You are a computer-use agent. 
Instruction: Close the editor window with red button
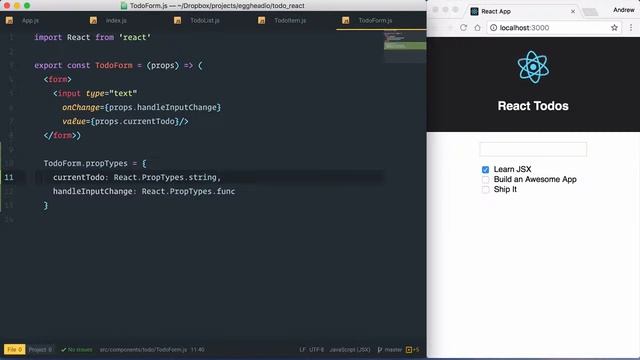7,6
